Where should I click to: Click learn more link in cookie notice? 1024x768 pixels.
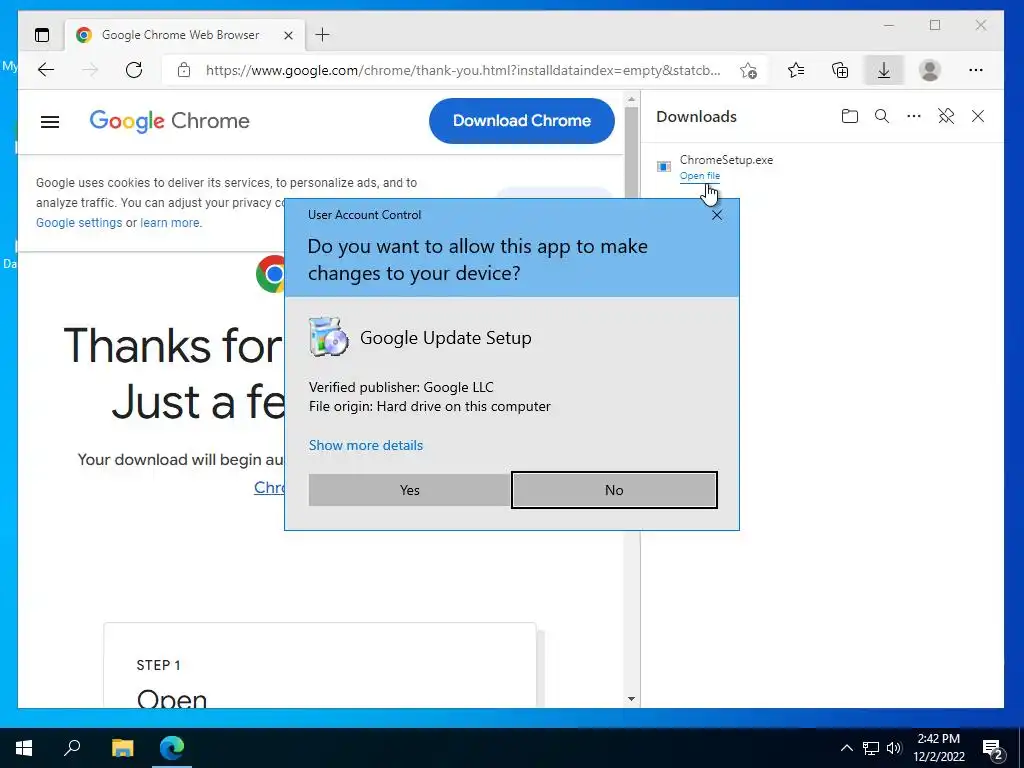point(170,223)
